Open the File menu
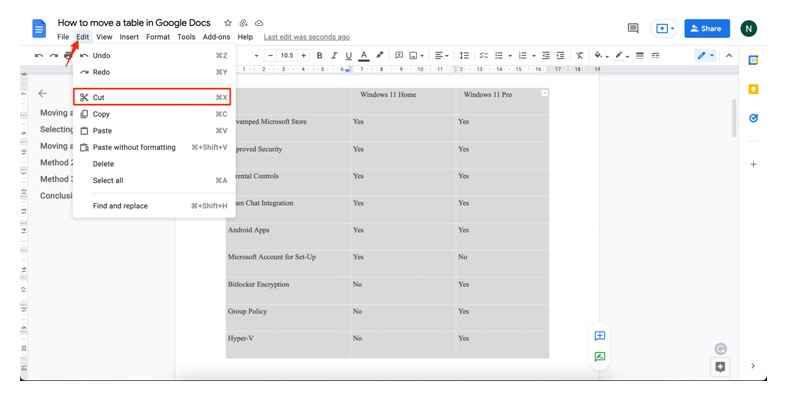Image resolution: width=786 pixels, height=397 pixels. pyautogui.click(x=63, y=37)
